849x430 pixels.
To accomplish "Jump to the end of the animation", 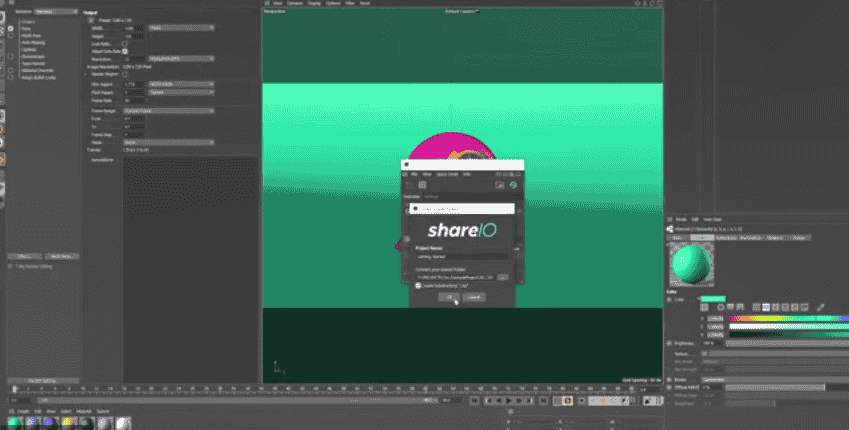I will click(543, 401).
